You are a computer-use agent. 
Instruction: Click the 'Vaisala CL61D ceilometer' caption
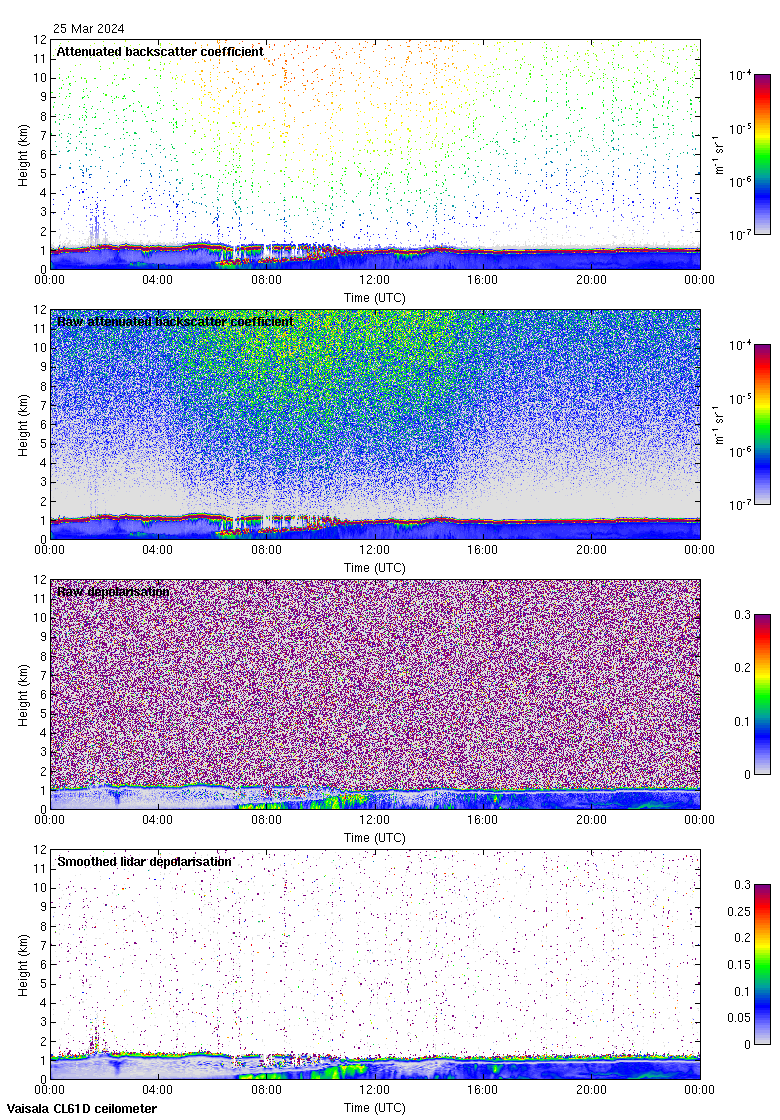81,1109
